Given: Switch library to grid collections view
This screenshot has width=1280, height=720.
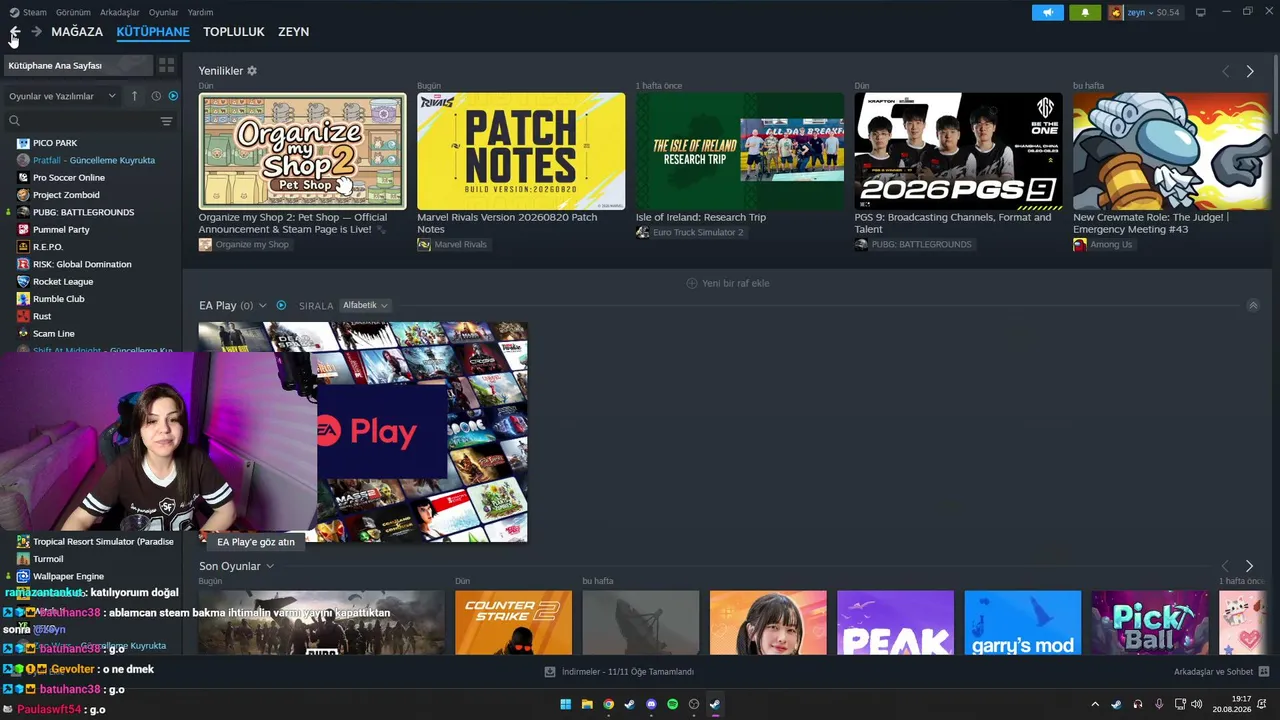Looking at the screenshot, I should tap(166, 65).
